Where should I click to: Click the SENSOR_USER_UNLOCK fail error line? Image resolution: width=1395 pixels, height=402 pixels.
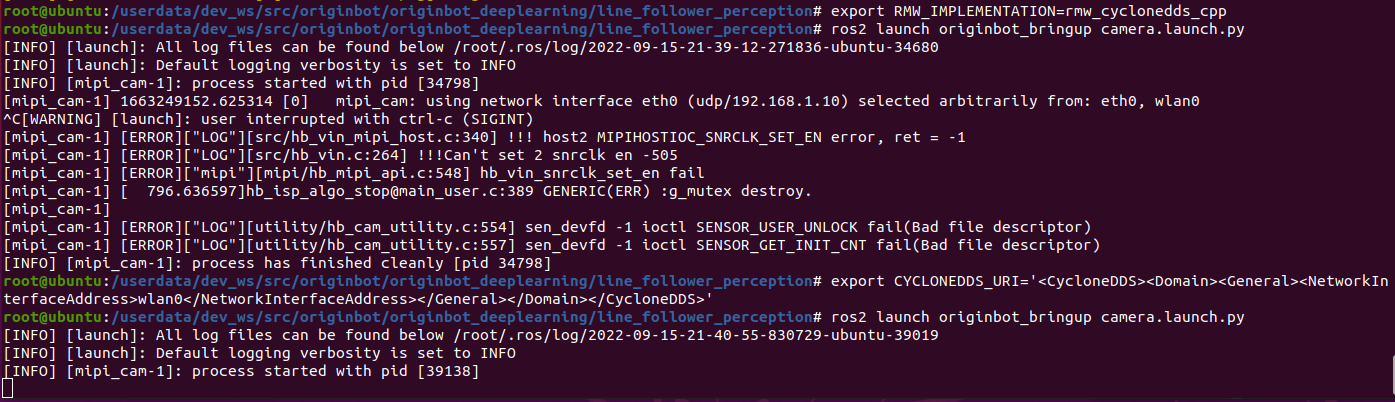[547, 226]
